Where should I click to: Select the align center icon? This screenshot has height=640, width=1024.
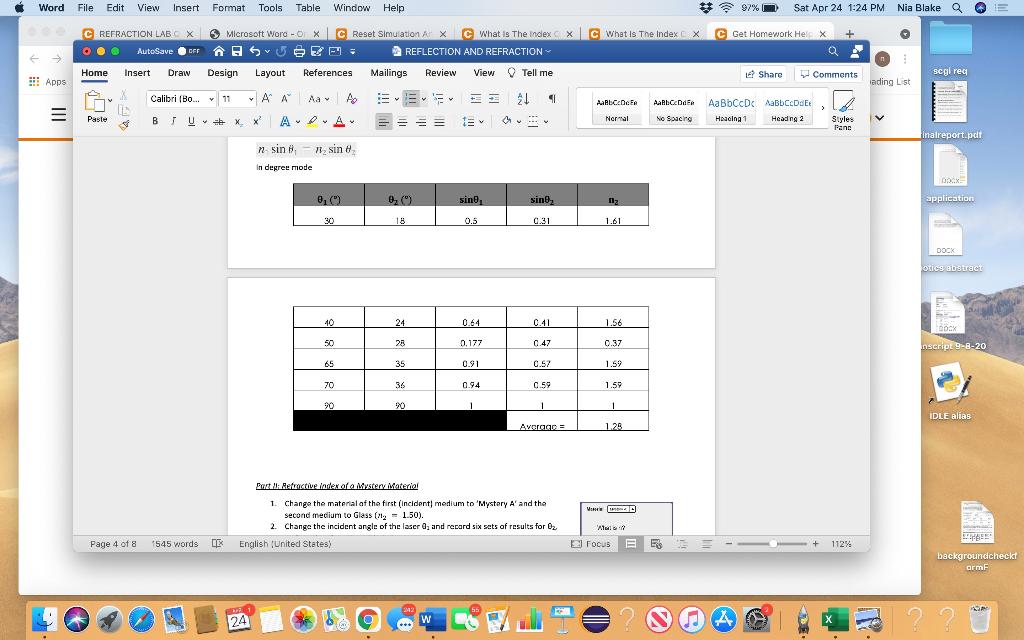[404, 122]
